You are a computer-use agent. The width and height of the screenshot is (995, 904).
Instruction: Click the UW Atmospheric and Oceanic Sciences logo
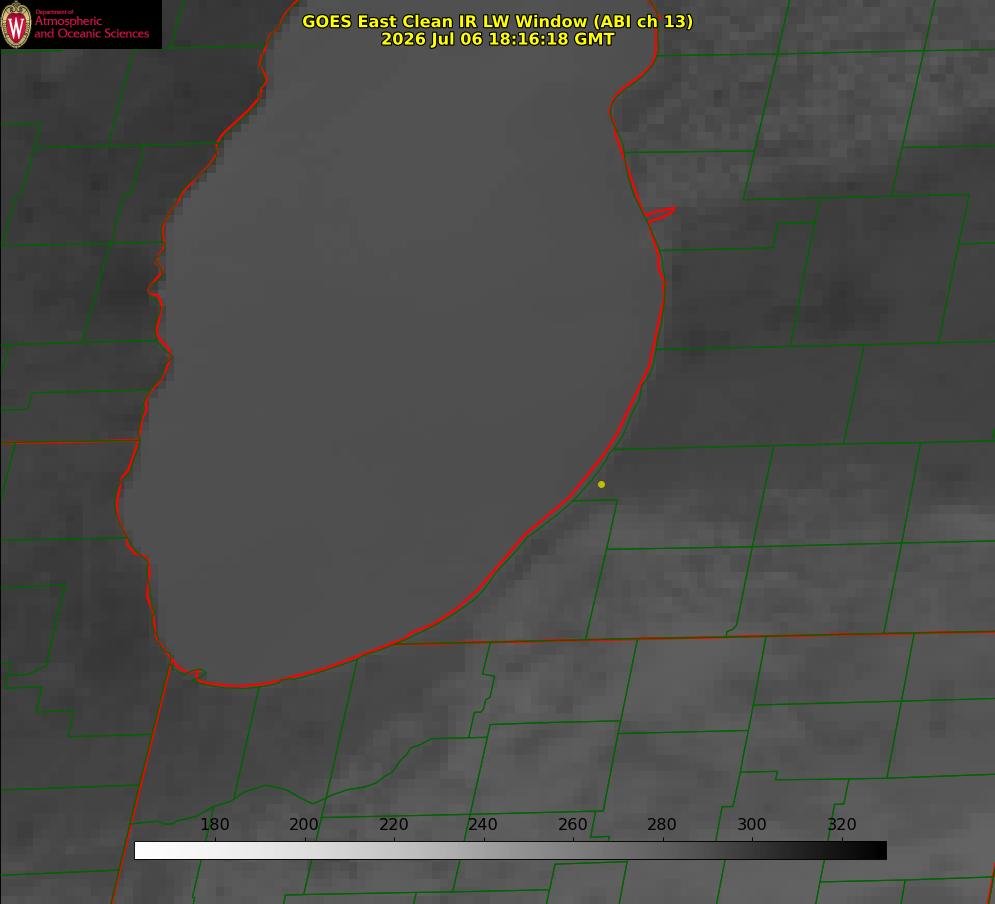point(81,24)
